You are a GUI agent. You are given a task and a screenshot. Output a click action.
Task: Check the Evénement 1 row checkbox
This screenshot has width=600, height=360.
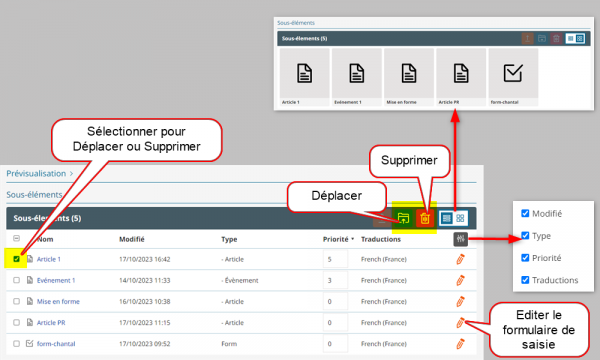click(16, 280)
